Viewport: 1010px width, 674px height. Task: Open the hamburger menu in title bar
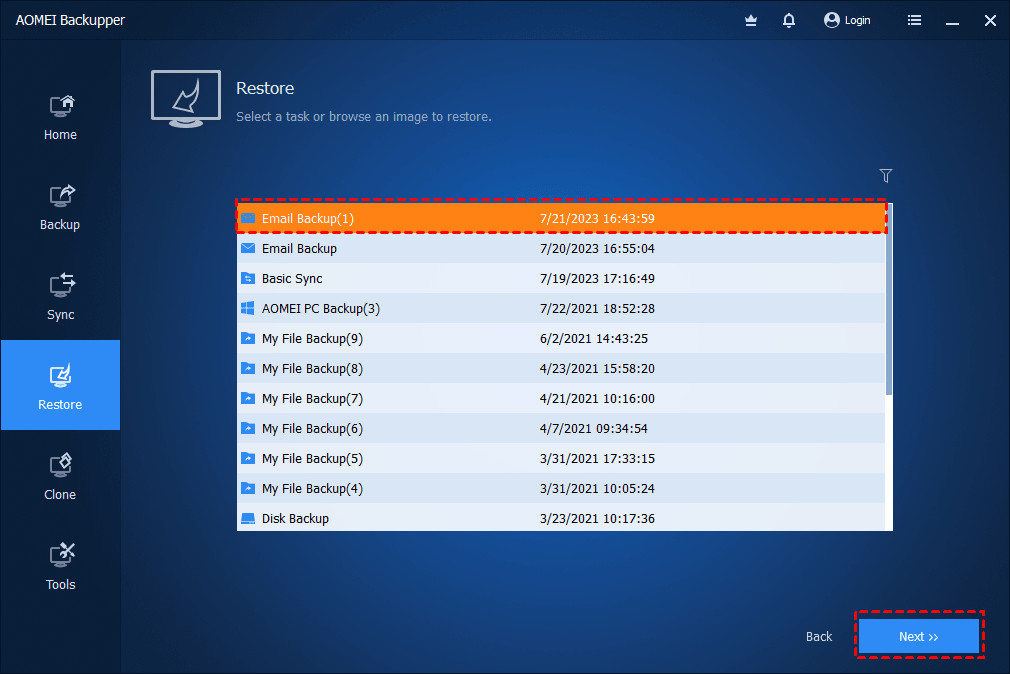click(x=914, y=21)
